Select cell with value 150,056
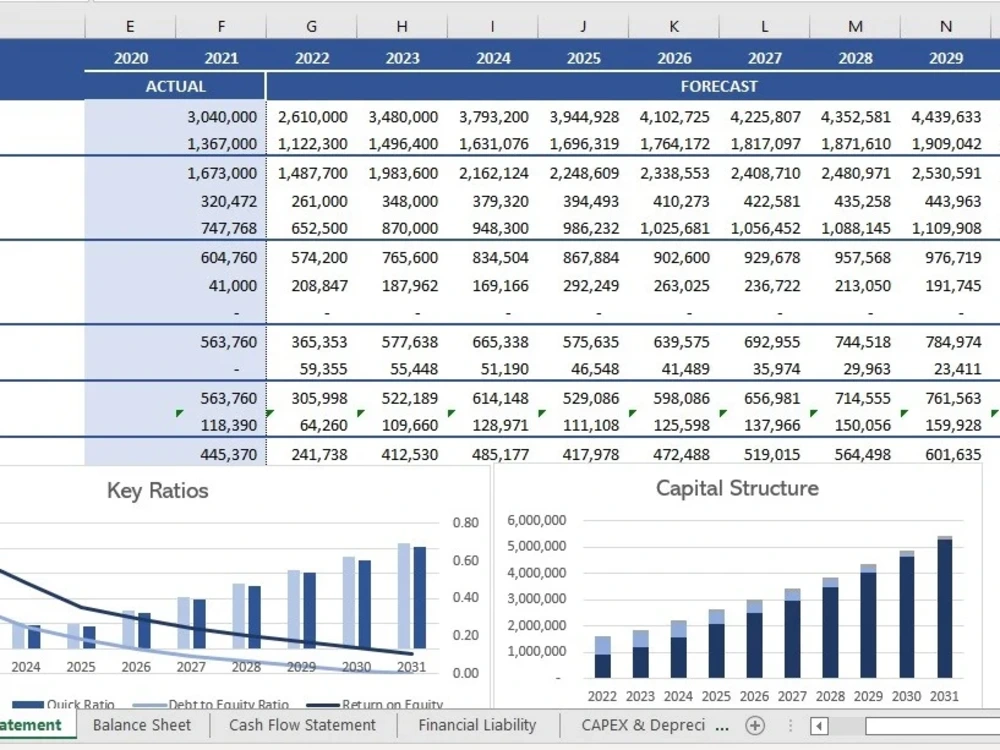1000x750 pixels. pos(855,425)
